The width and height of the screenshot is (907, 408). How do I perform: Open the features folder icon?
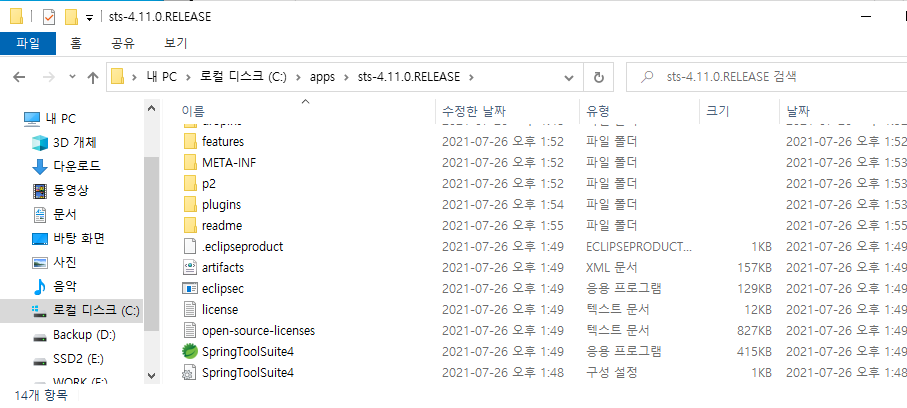pyautogui.click(x=190, y=141)
